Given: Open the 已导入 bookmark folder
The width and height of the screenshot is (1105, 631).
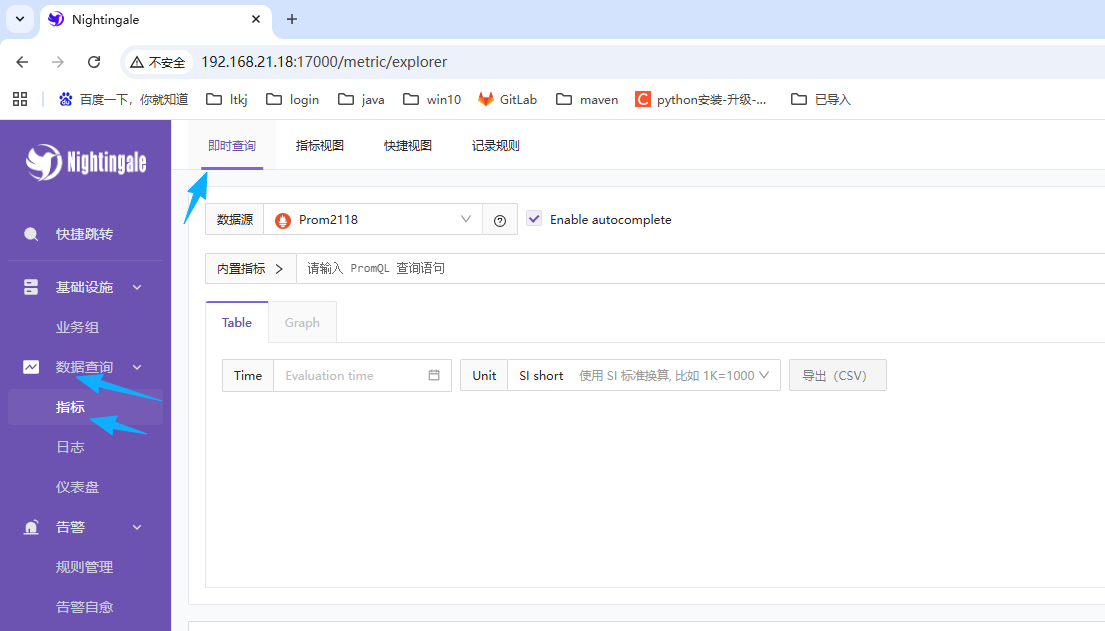Looking at the screenshot, I should point(821,99).
